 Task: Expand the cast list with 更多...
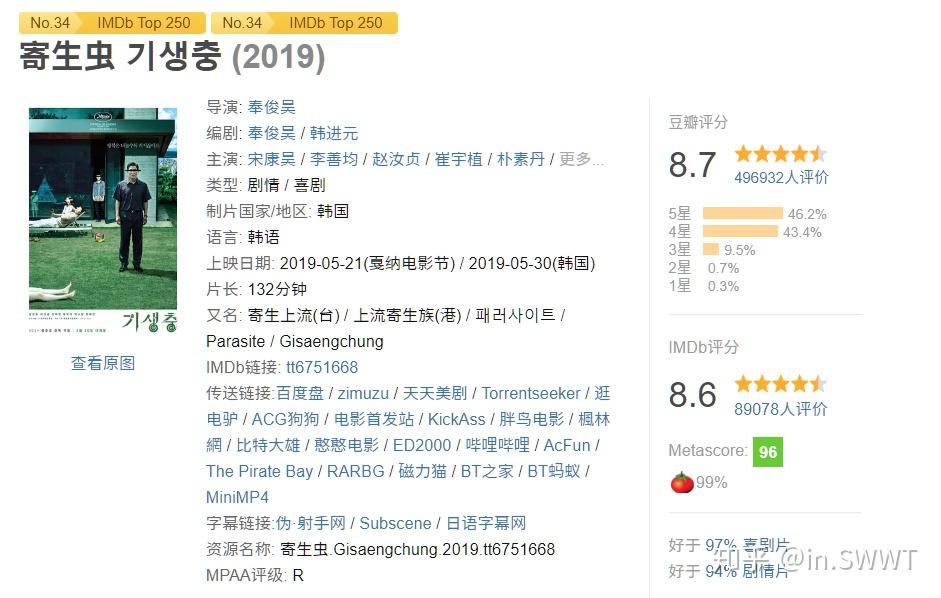pos(581,159)
